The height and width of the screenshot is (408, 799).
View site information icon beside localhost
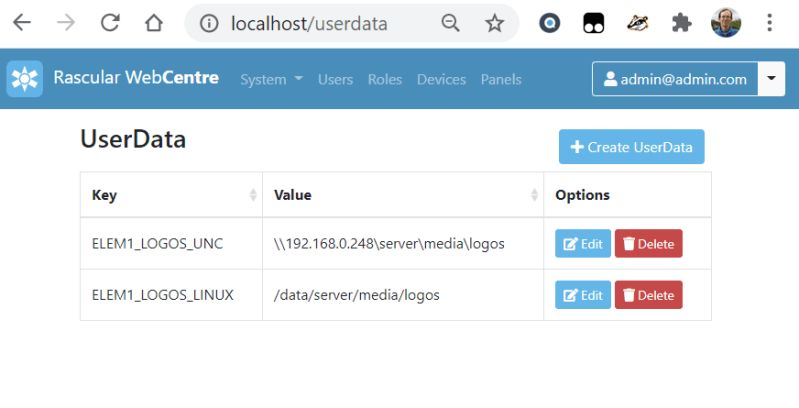209,23
